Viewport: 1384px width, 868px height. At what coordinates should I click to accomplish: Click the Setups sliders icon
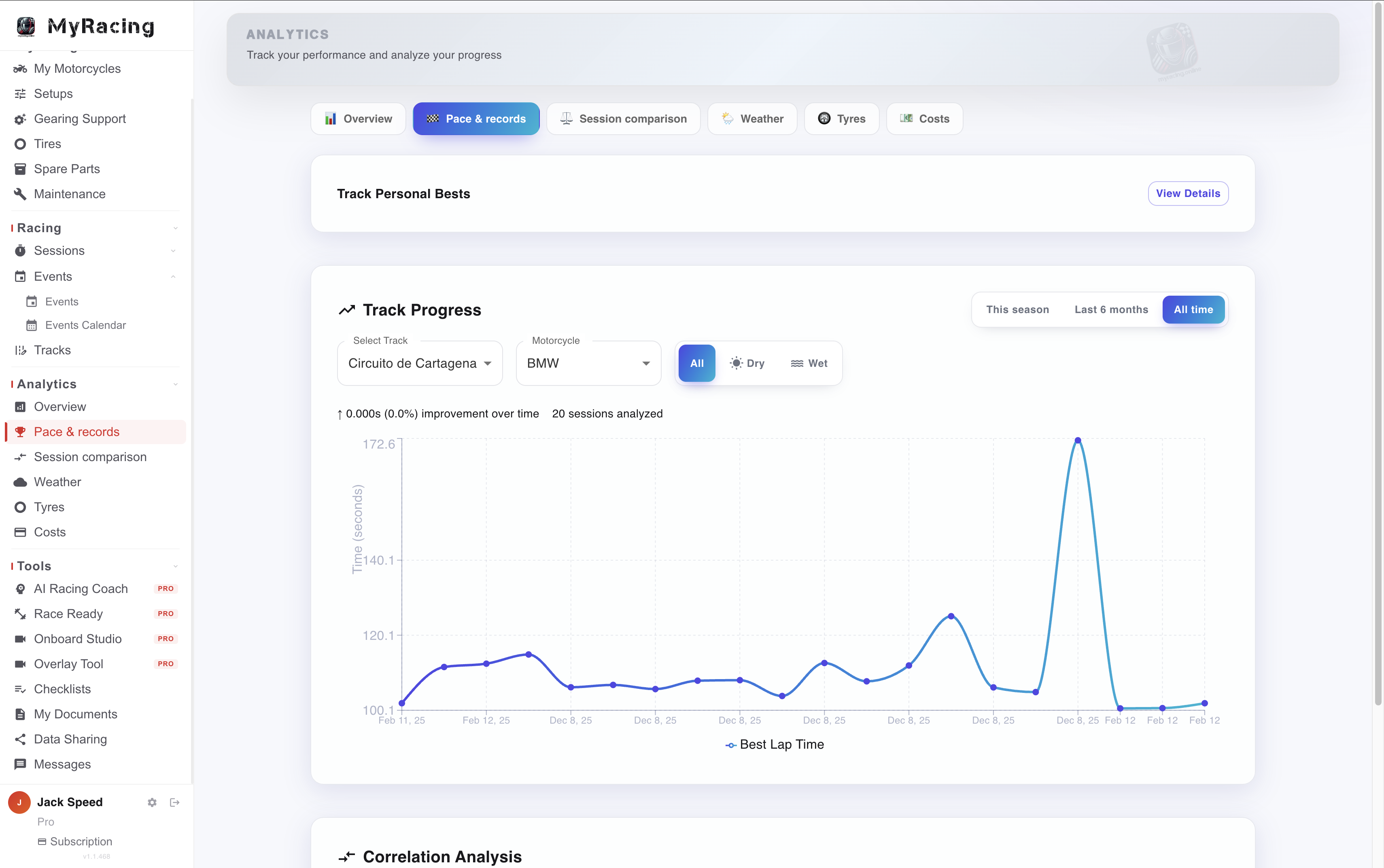click(20, 93)
